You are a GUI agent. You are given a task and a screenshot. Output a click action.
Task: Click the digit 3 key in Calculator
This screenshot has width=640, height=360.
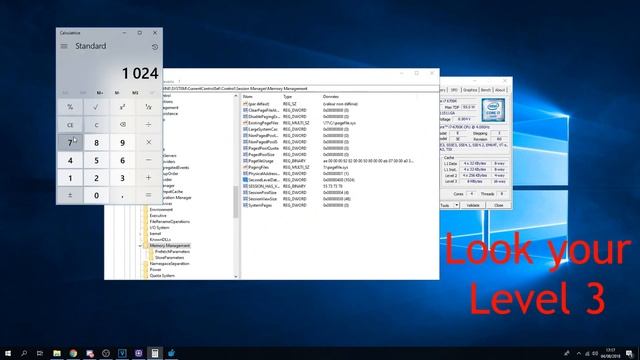coord(122,178)
